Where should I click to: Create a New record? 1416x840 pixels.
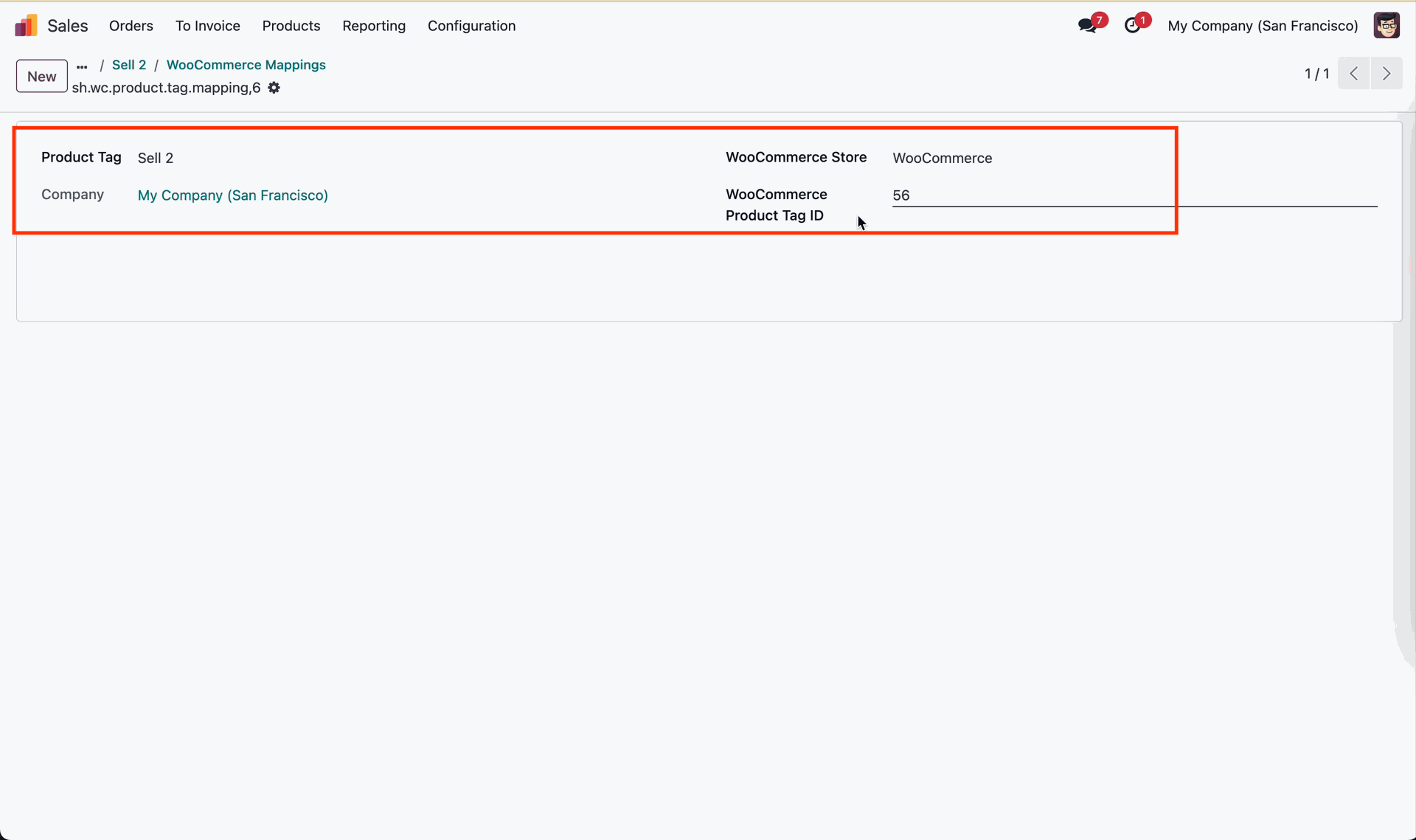[42, 76]
